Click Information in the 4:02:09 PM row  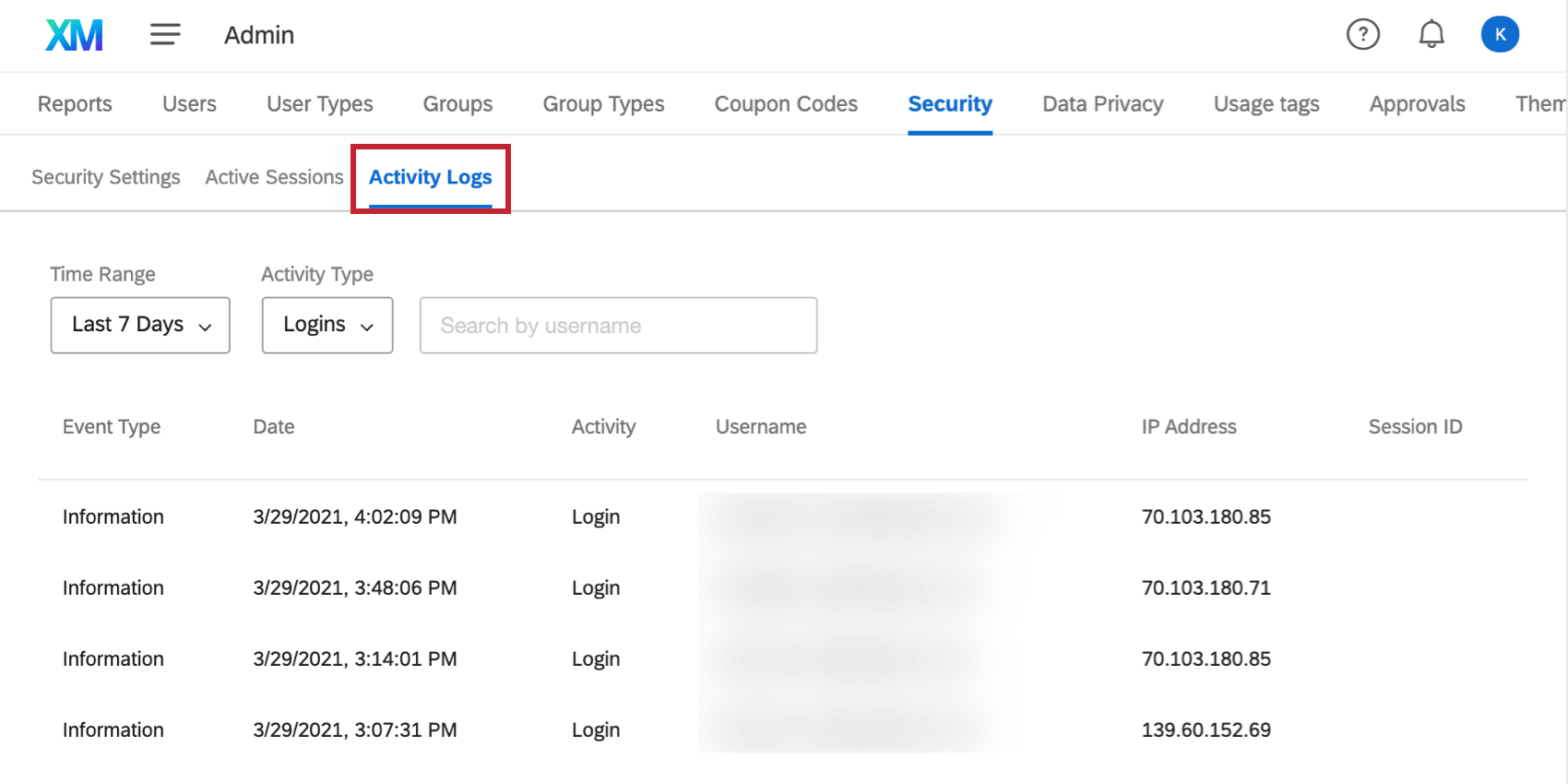pyautogui.click(x=113, y=517)
